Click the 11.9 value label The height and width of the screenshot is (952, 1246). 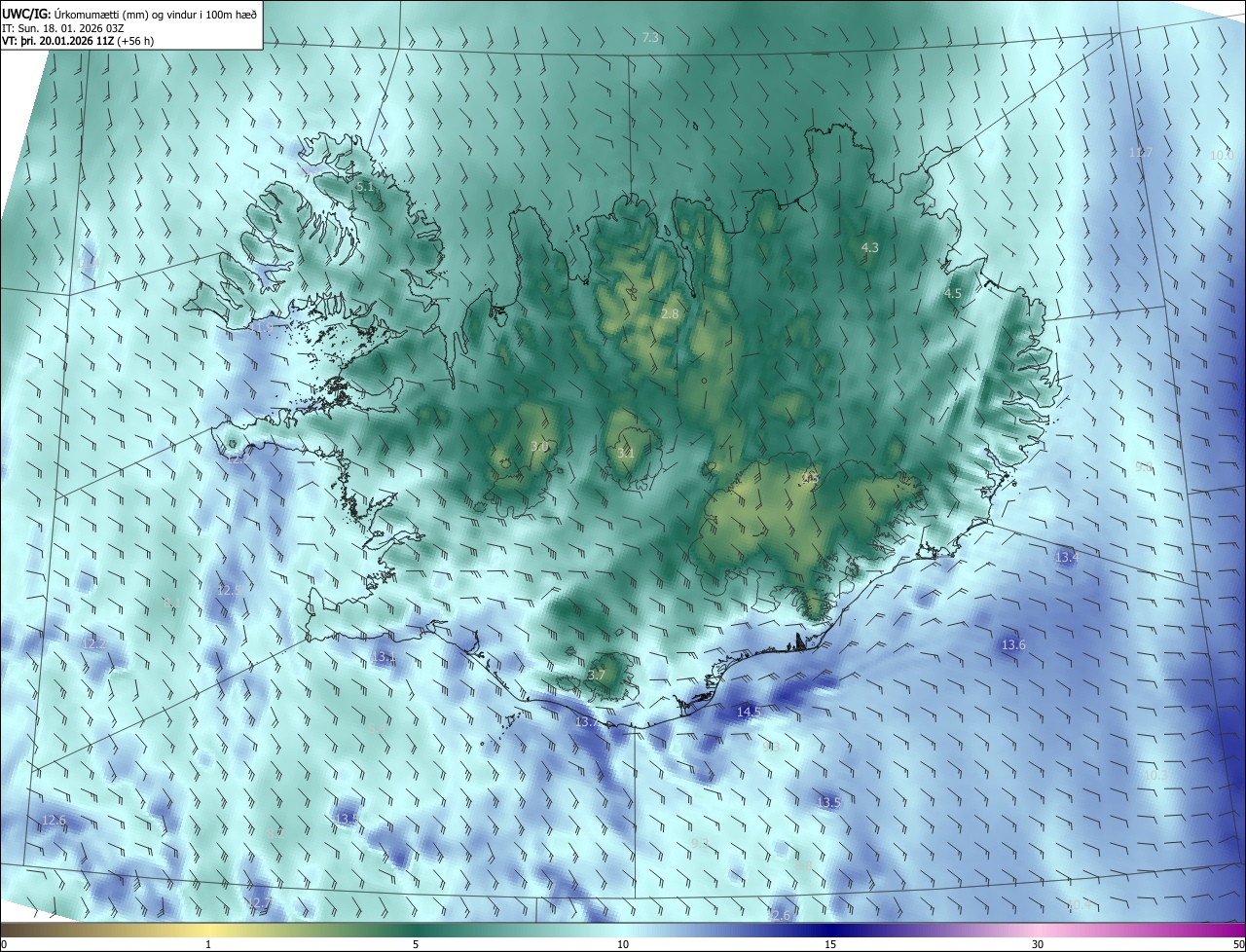click(261, 330)
